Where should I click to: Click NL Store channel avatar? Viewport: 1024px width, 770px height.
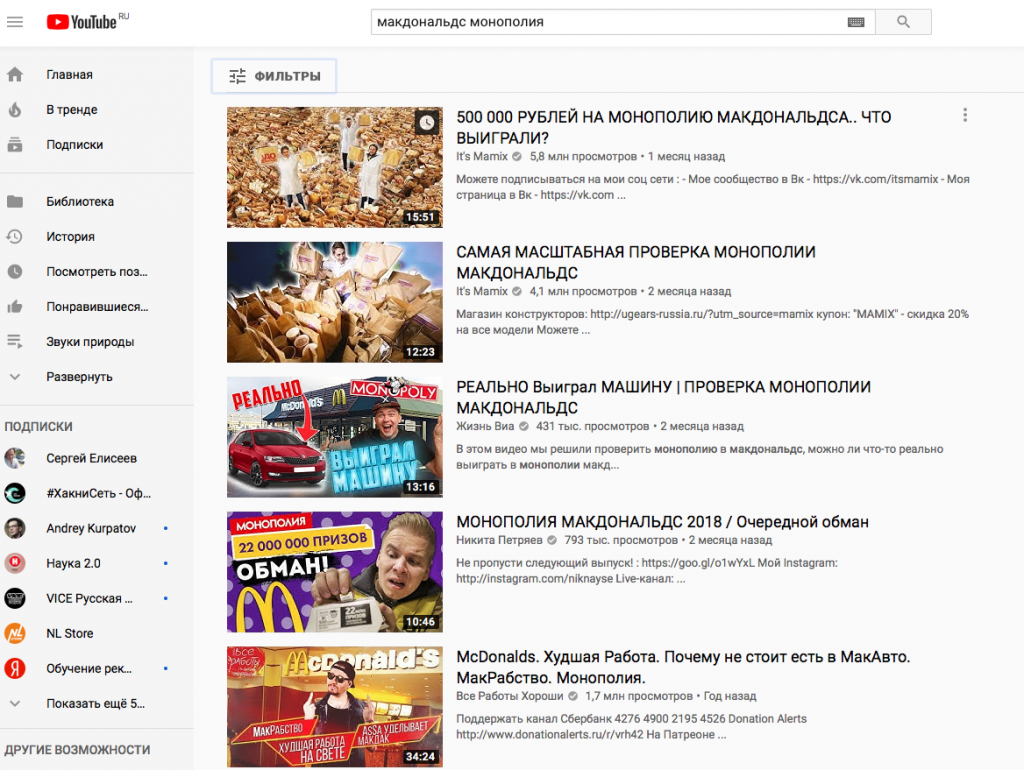15,633
